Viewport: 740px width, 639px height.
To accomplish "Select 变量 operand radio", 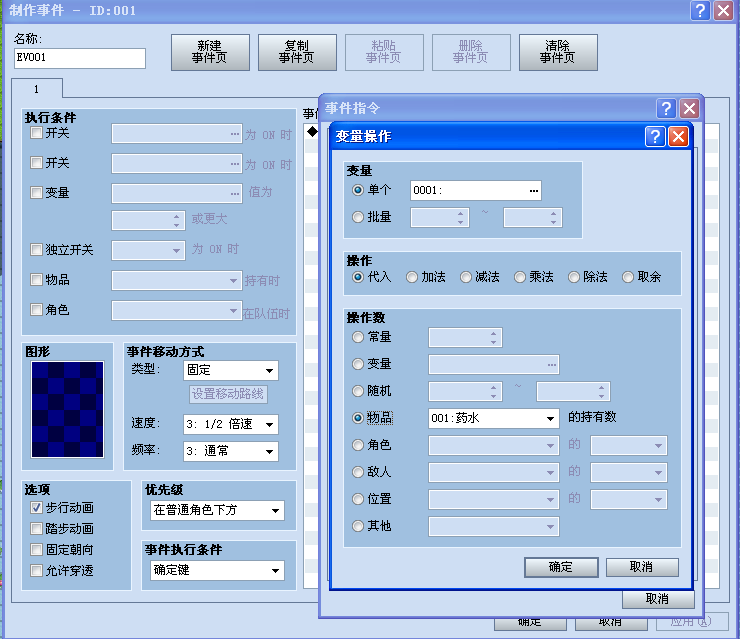I will 358,364.
